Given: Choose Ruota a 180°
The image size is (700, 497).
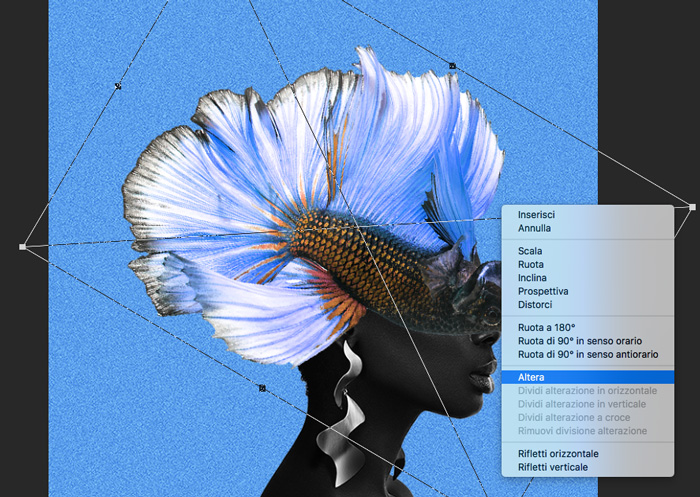Looking at the screenshot, I should (588, 327).
